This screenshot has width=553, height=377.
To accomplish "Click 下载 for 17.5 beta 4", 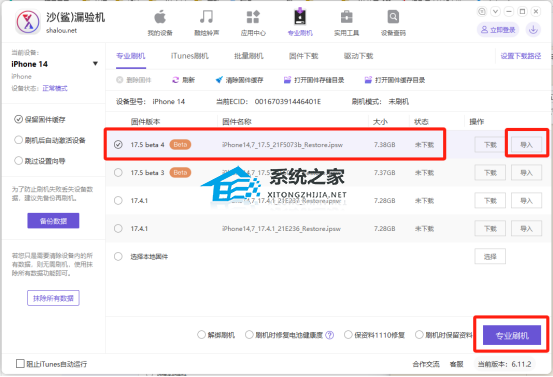I will 490,145.
